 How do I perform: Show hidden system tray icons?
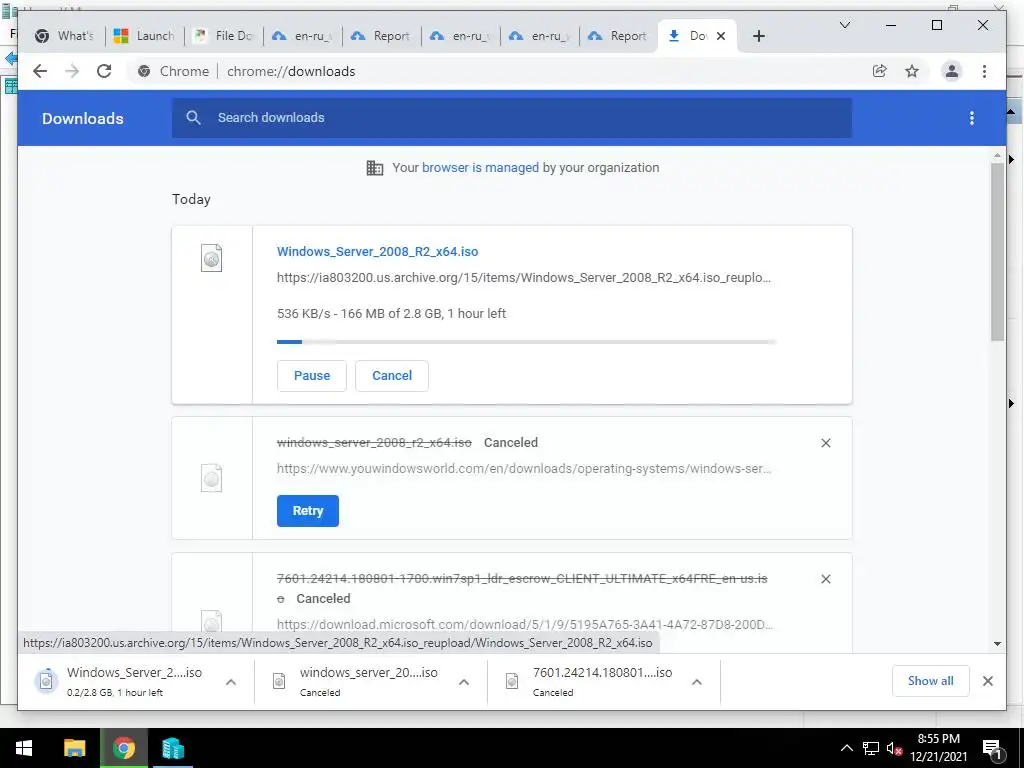(x=846, y=748)
